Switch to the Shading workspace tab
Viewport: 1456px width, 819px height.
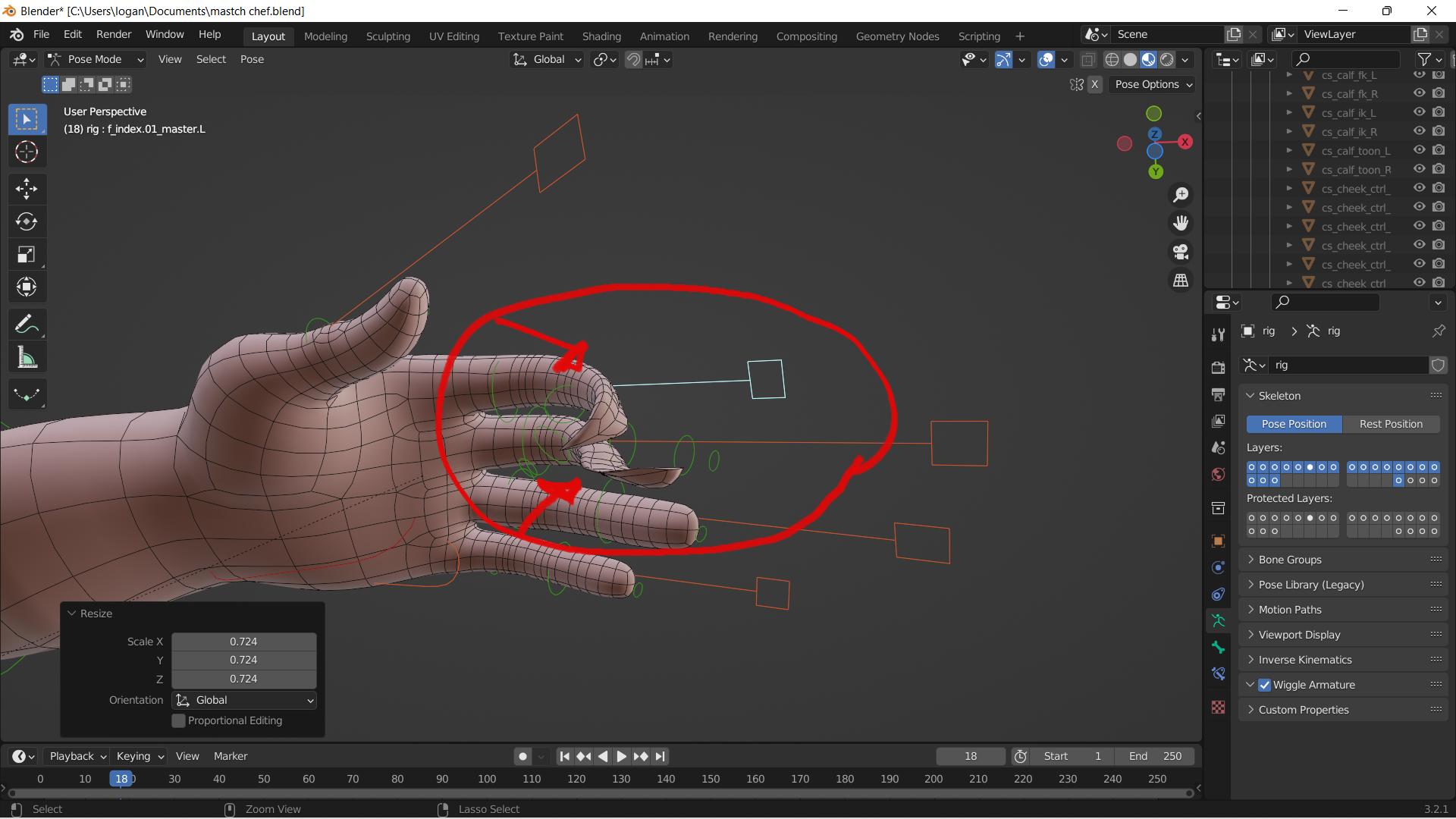click(x=601, y=36)
